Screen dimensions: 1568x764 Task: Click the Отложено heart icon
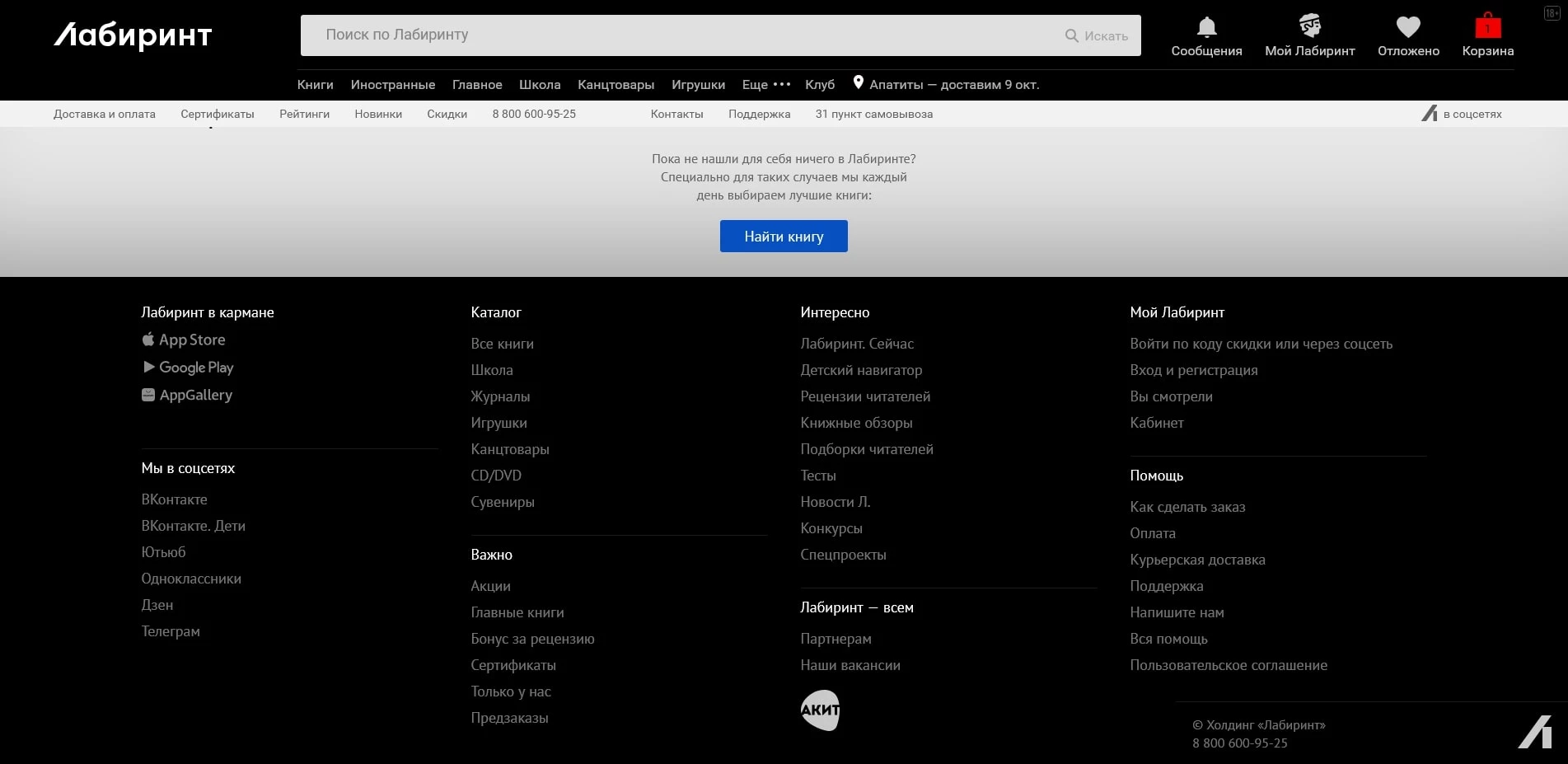click(1408, 27)
